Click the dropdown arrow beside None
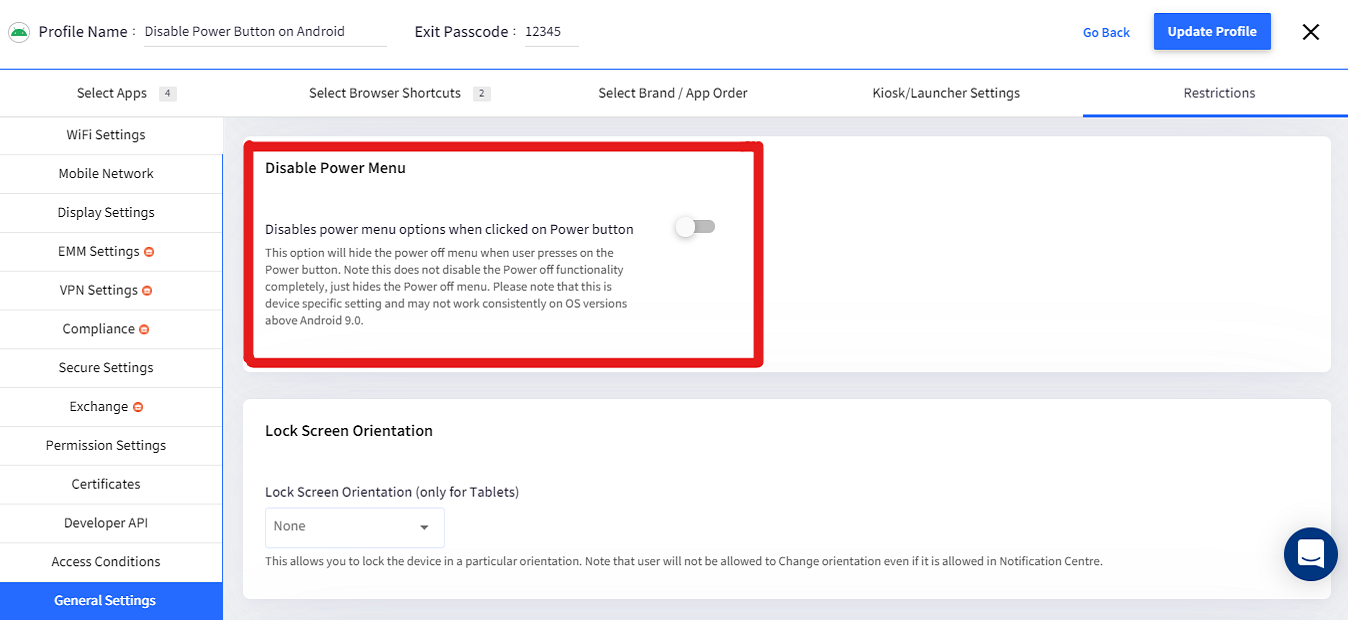The image size is (1348, 620). (424, 527)
